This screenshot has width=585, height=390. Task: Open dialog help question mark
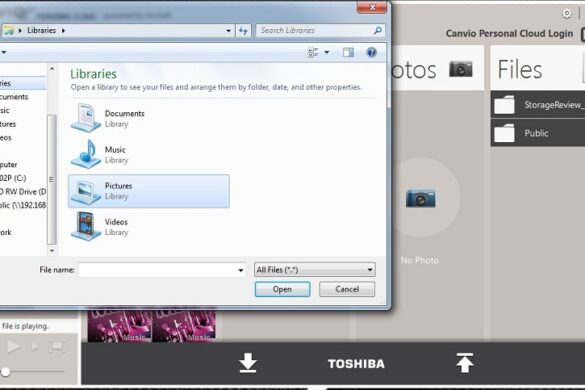(x=371, y=52)
